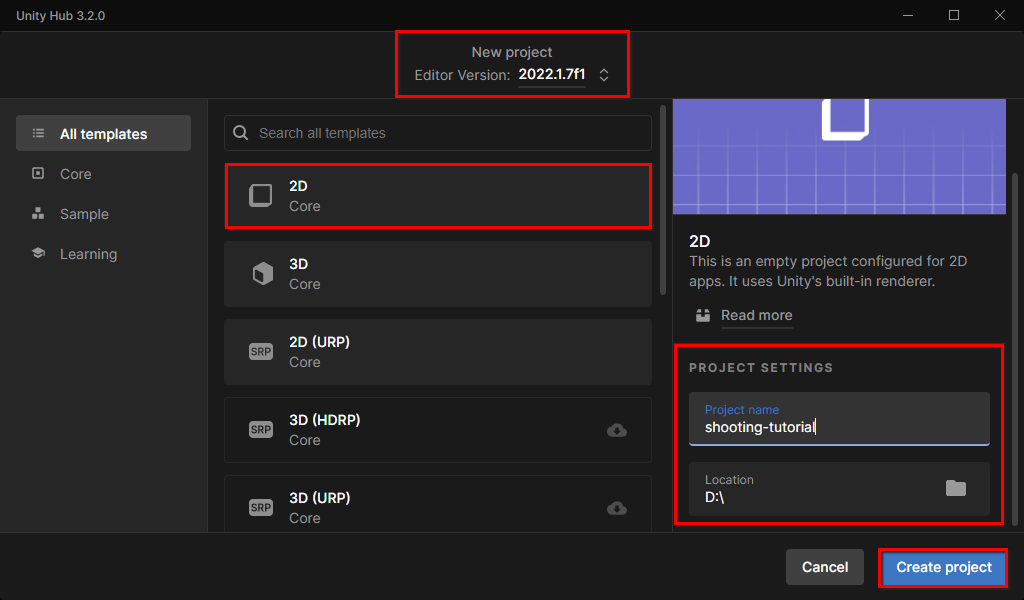Maximize the Unity Hub window

pos(953,15)
